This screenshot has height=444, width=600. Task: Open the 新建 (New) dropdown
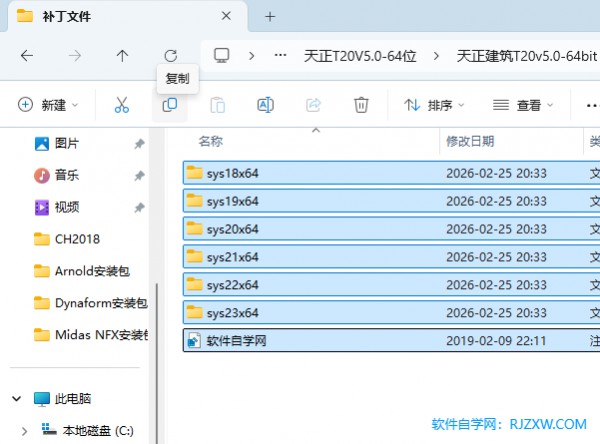point(48,105)
